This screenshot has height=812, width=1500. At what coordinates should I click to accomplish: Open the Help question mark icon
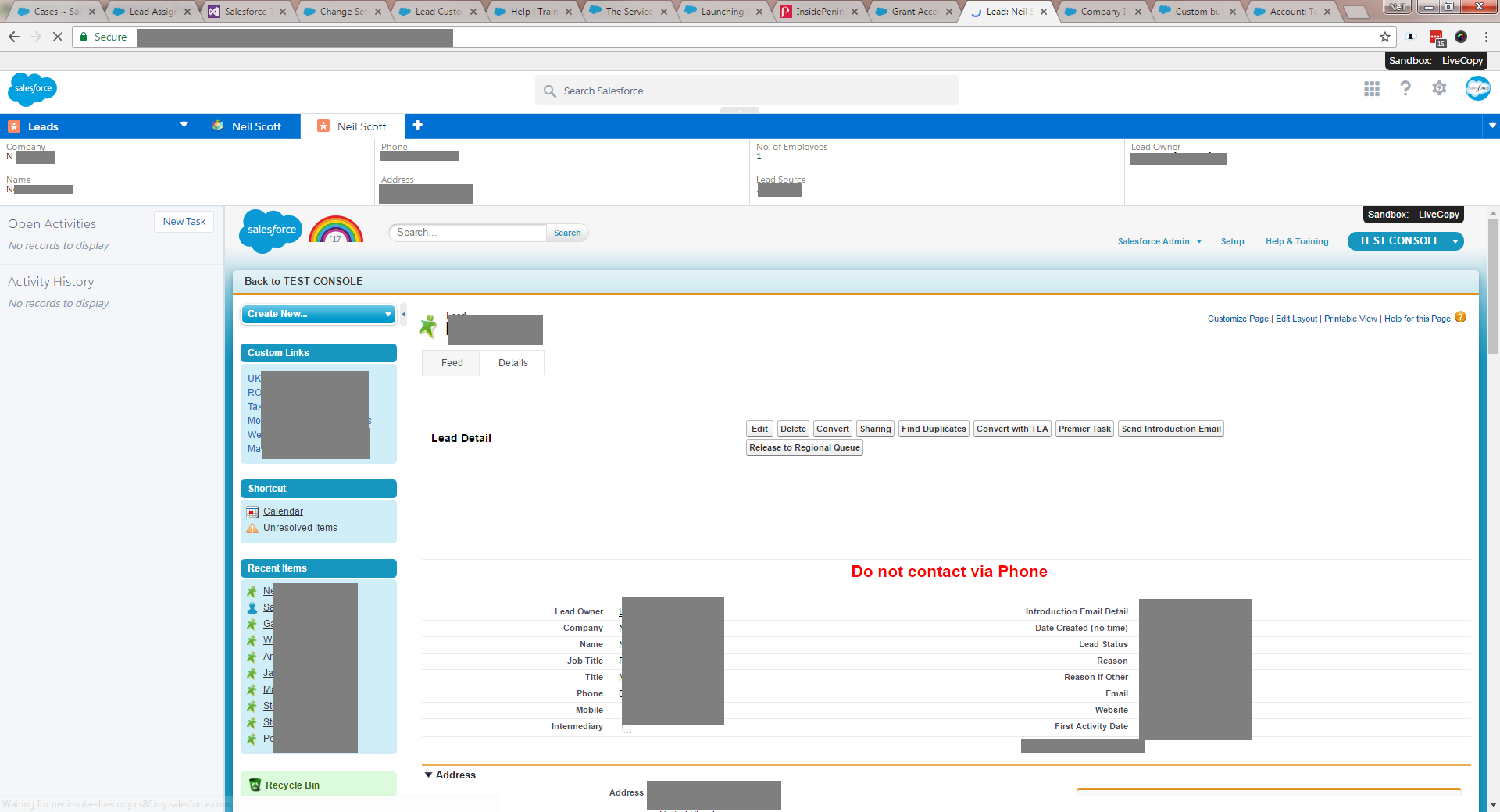pos(1405,89)
